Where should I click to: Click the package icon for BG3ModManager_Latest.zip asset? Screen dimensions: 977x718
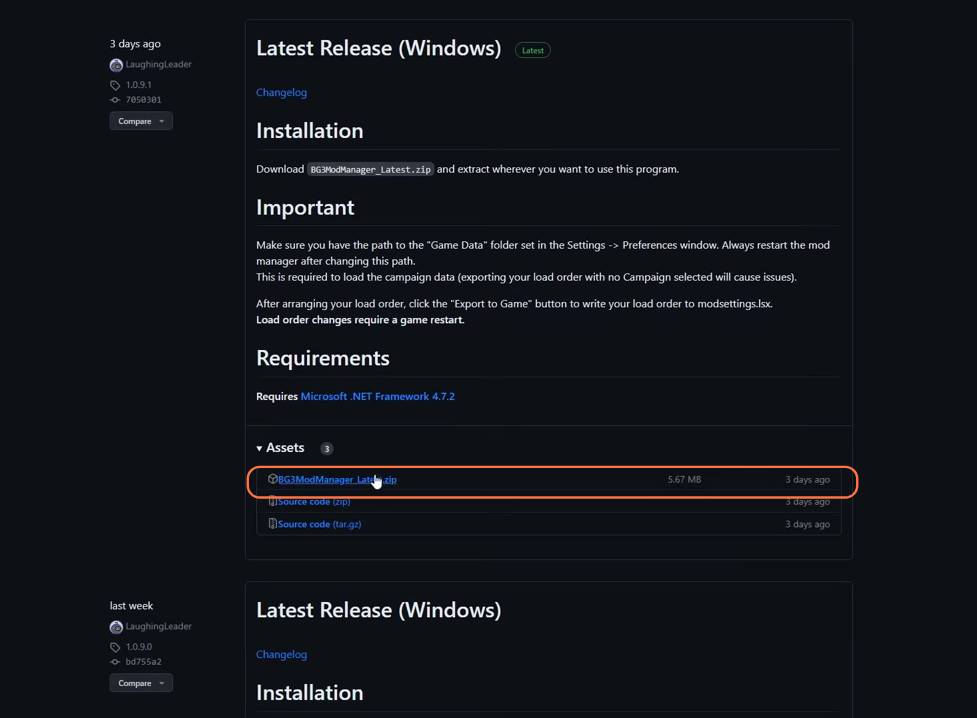[272, 479]
